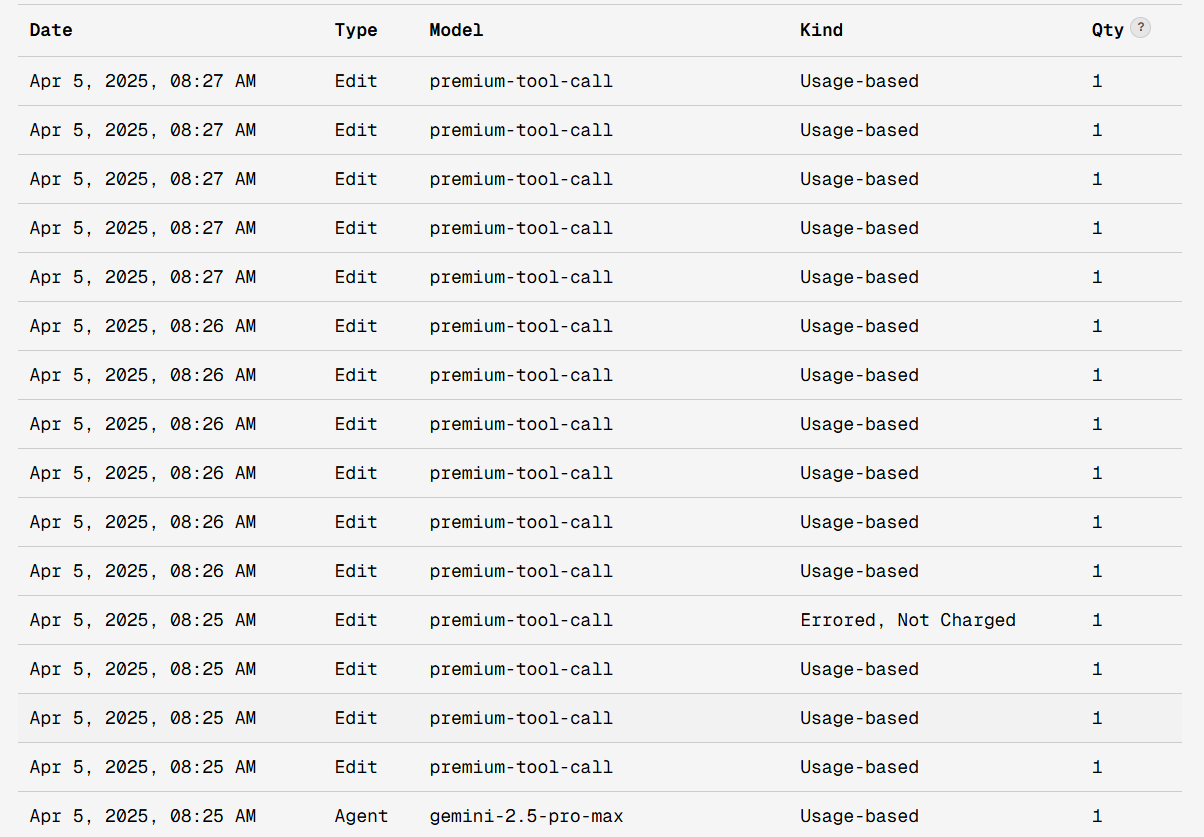This screenshot has width=1204, height=837.
Task: Click the gemini-2.5-pro-max model entry
Action: [526, 816]
